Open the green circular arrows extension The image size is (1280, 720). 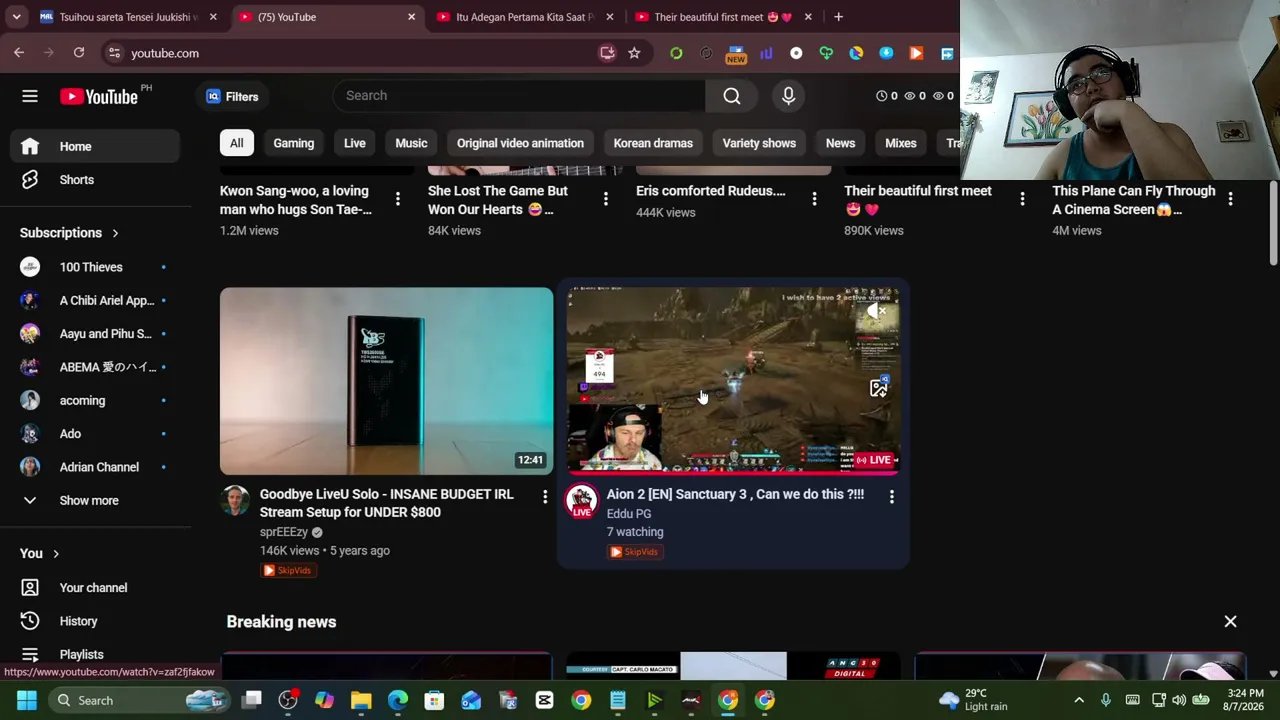point(676,53)
